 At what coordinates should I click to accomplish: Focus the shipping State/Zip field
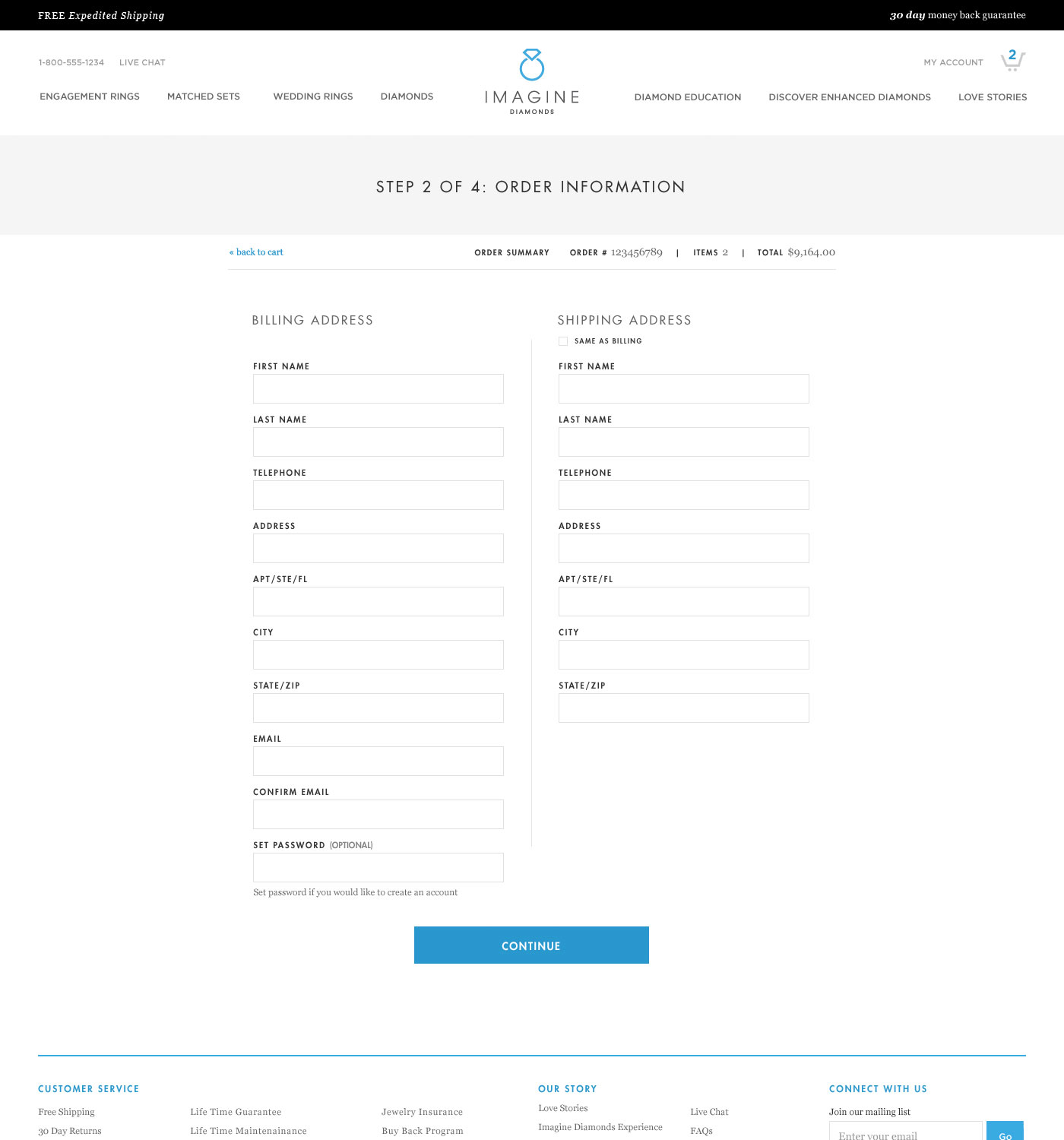tap(684, 708)
